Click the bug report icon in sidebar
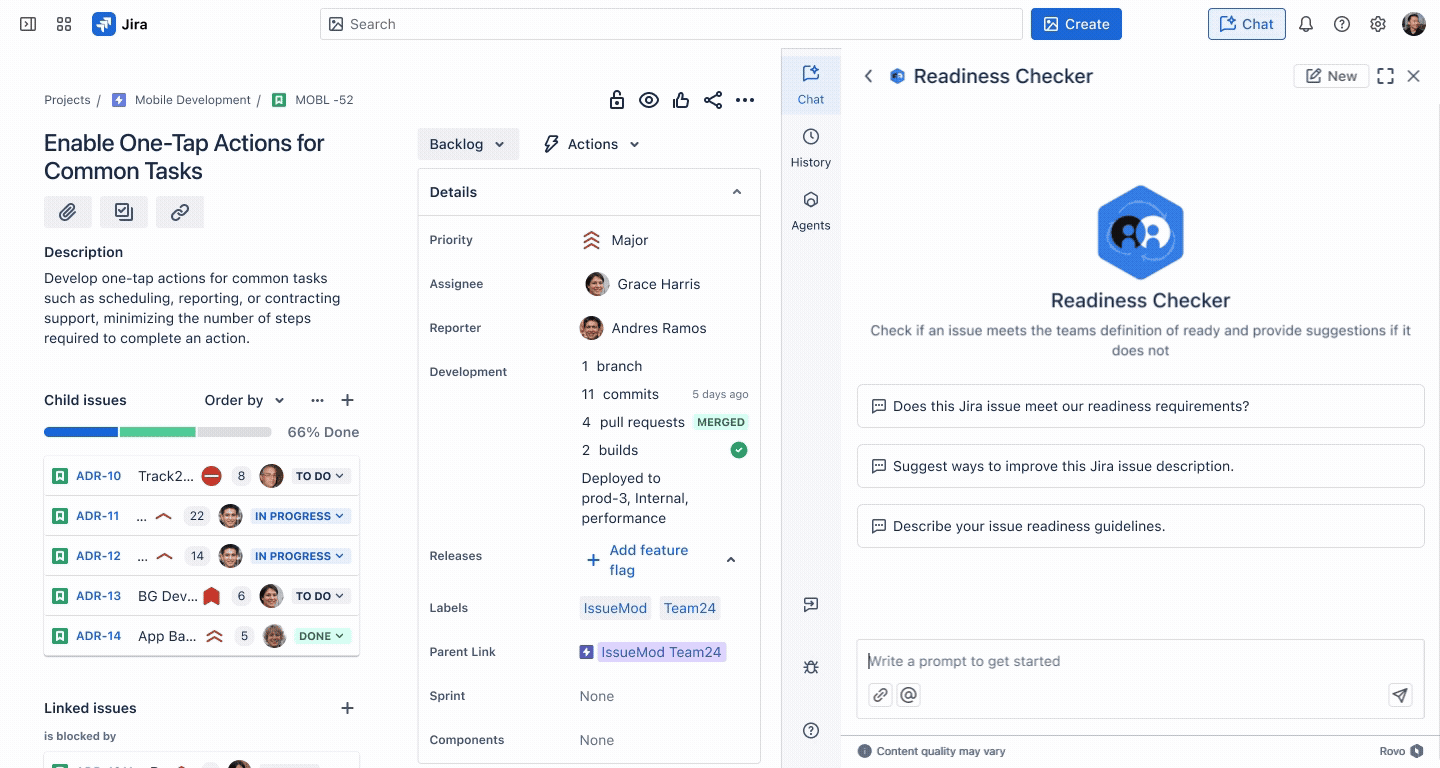Screen dimensions: 1440x768 (x=811, y=667)
